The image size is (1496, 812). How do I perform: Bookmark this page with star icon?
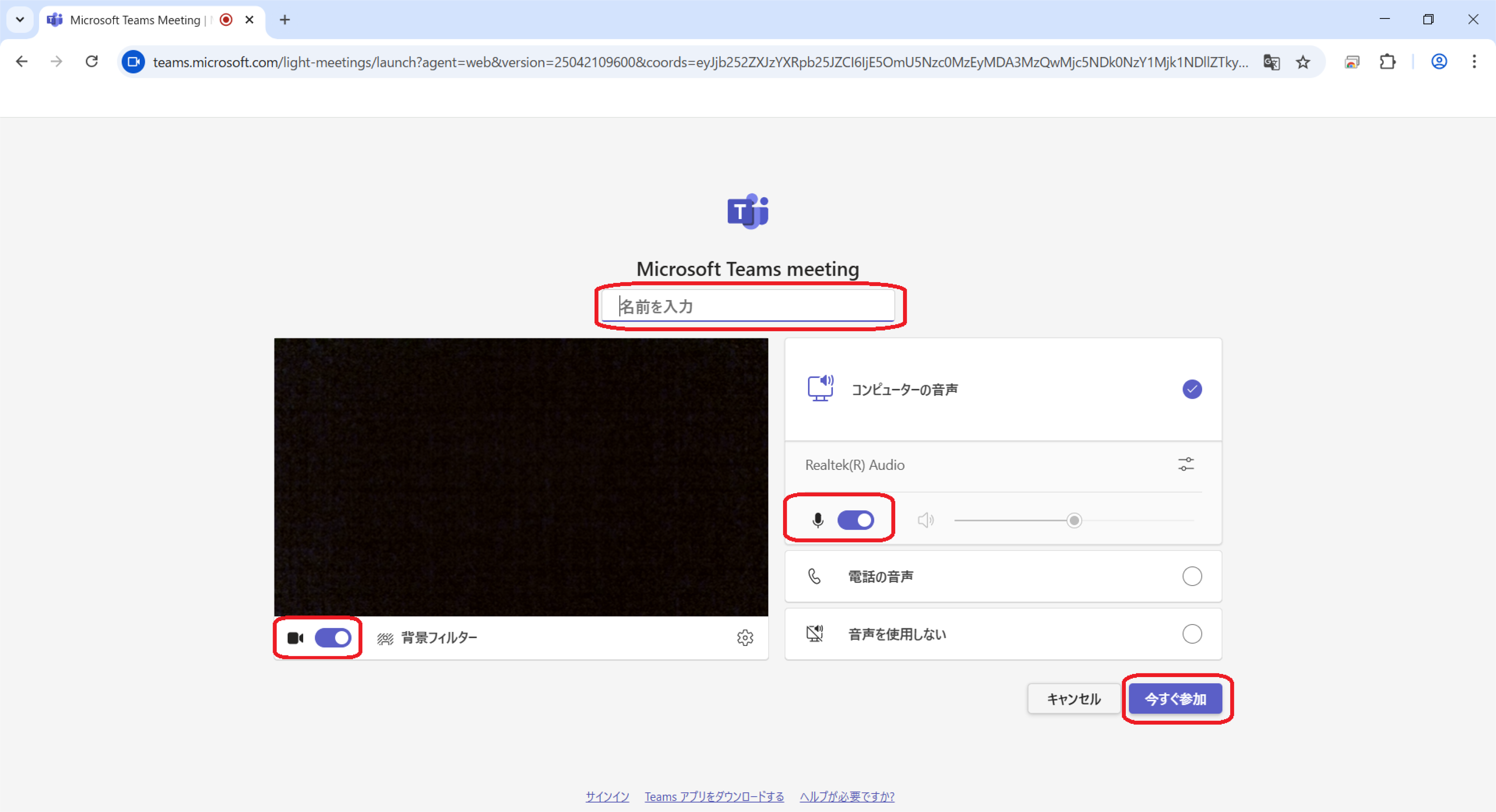click(x=1302, y=62)
